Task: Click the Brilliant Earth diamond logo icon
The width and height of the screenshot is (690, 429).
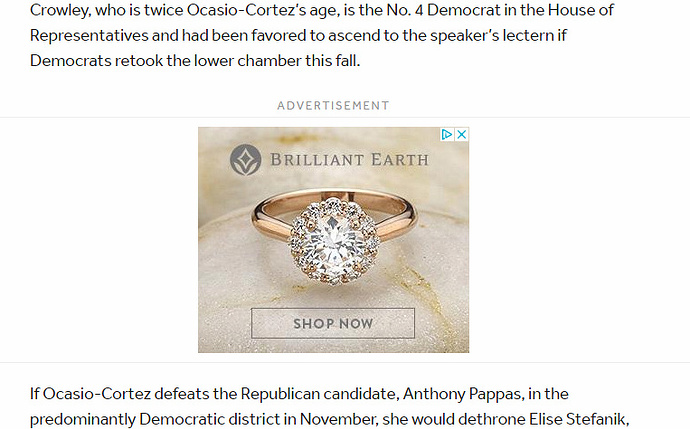Action: 245,160
